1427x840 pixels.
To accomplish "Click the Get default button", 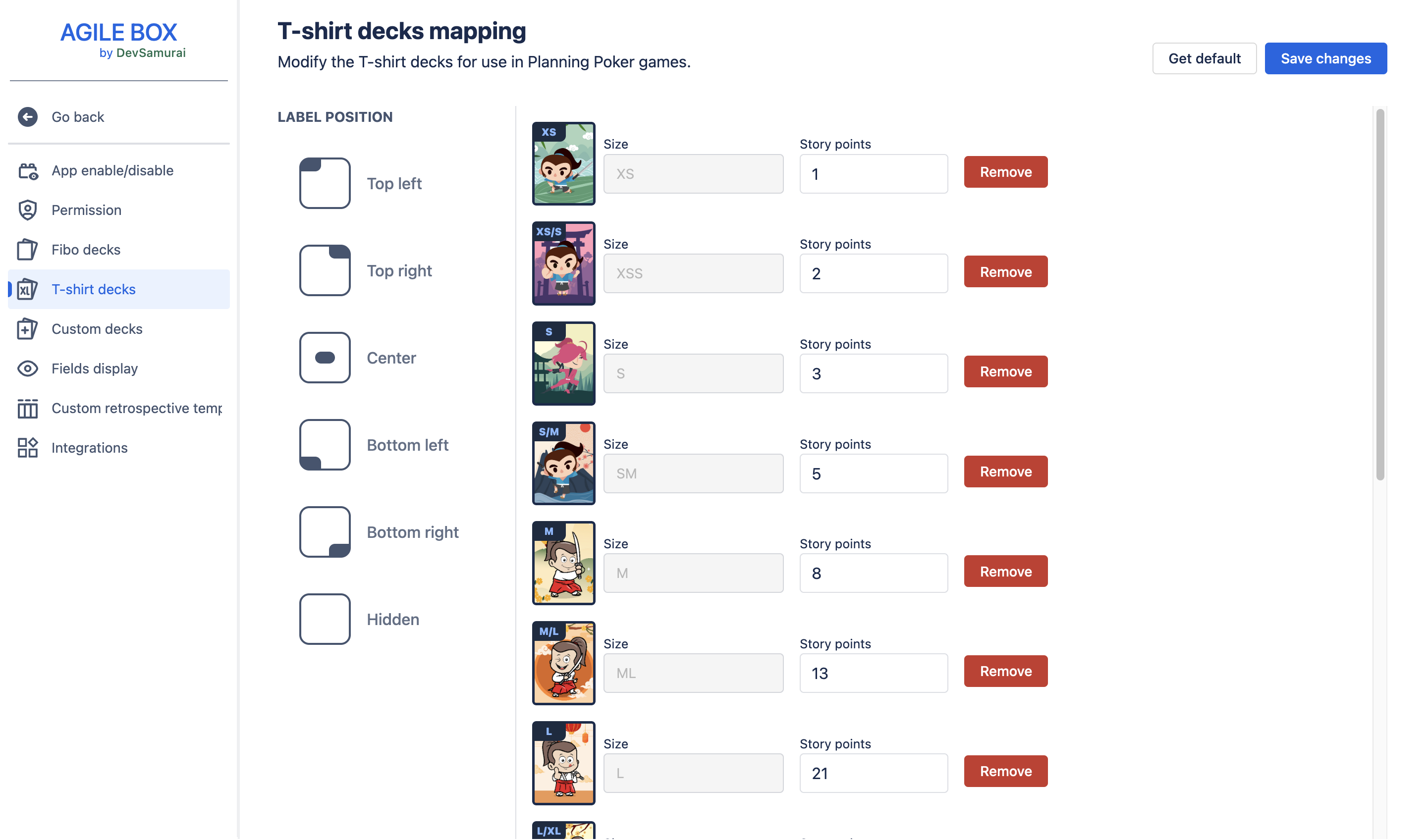I will [1205, 59].
